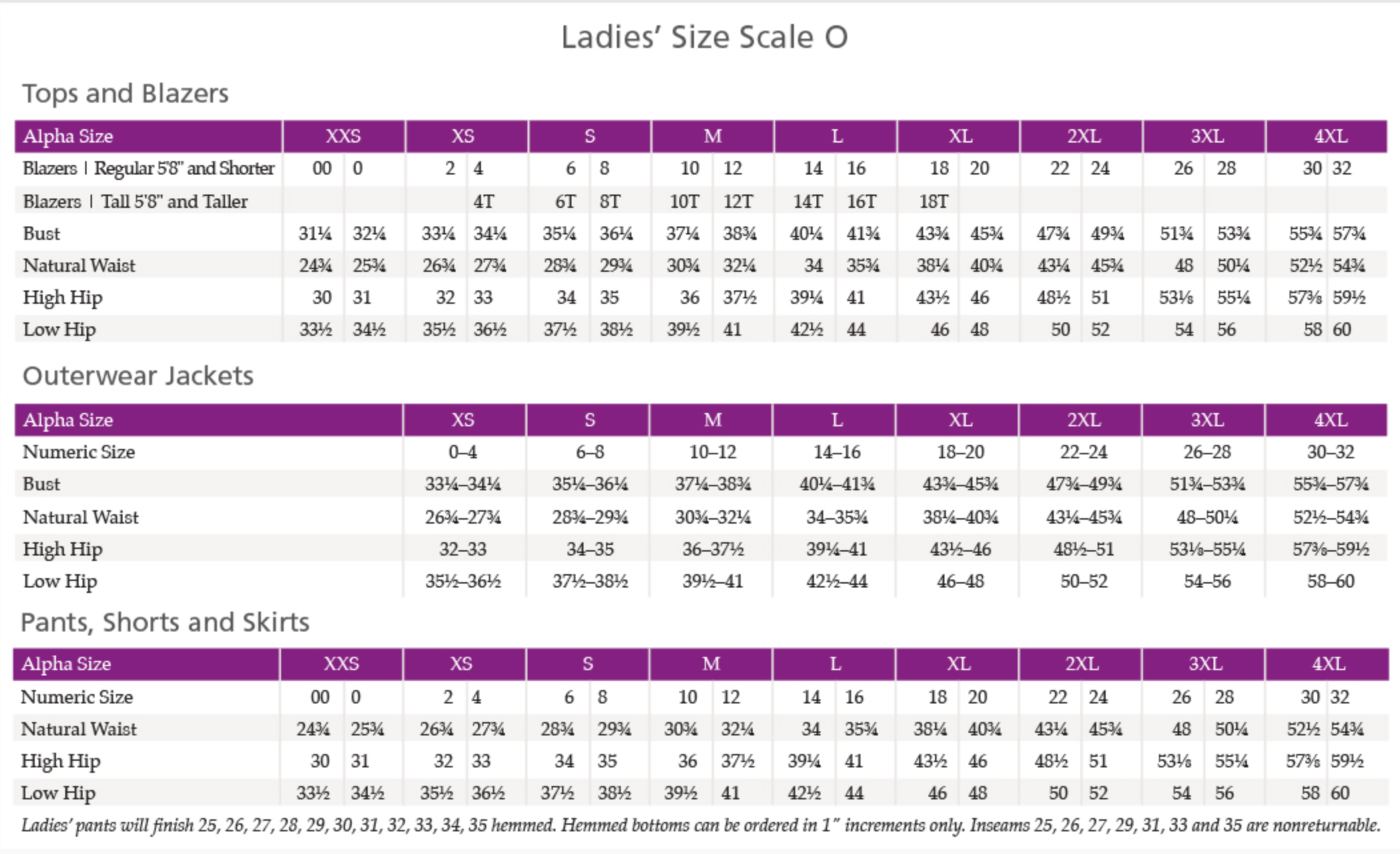This screenshot has width=1400, height=854.
Task: Click the 18T cell in Tall blazers row
Action: pos(933,201)
